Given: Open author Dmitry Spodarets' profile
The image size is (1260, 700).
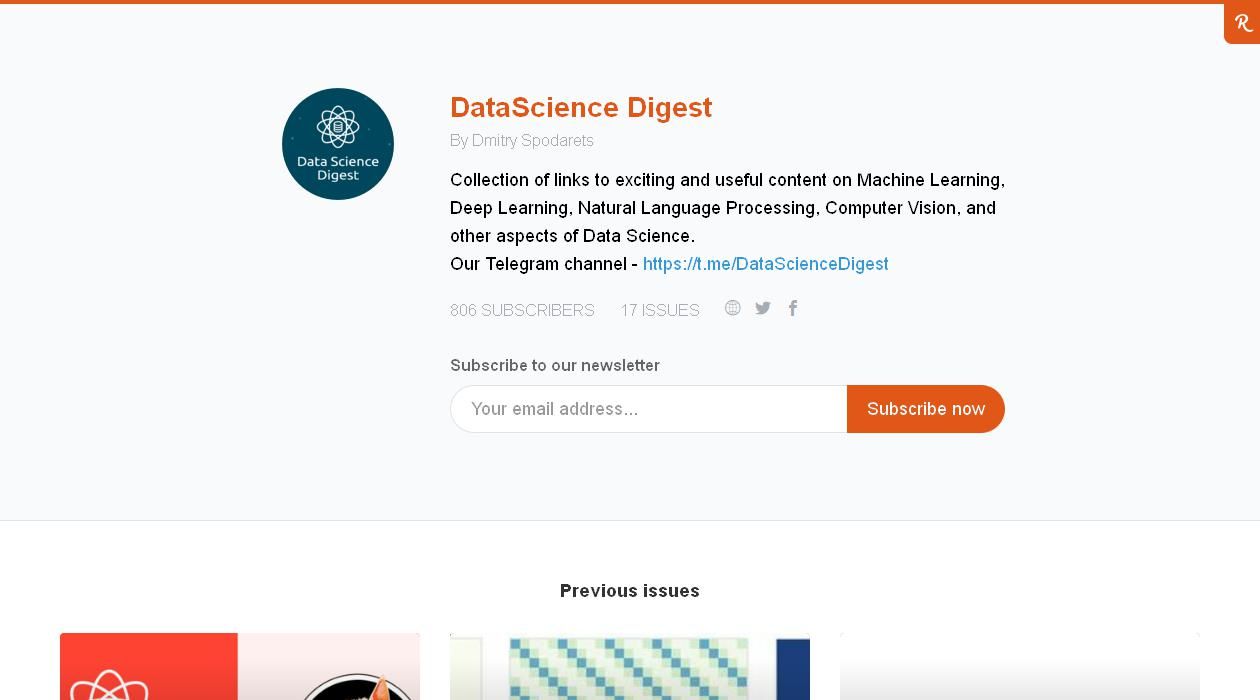Looking at the screenshot, I should (532, 141).
